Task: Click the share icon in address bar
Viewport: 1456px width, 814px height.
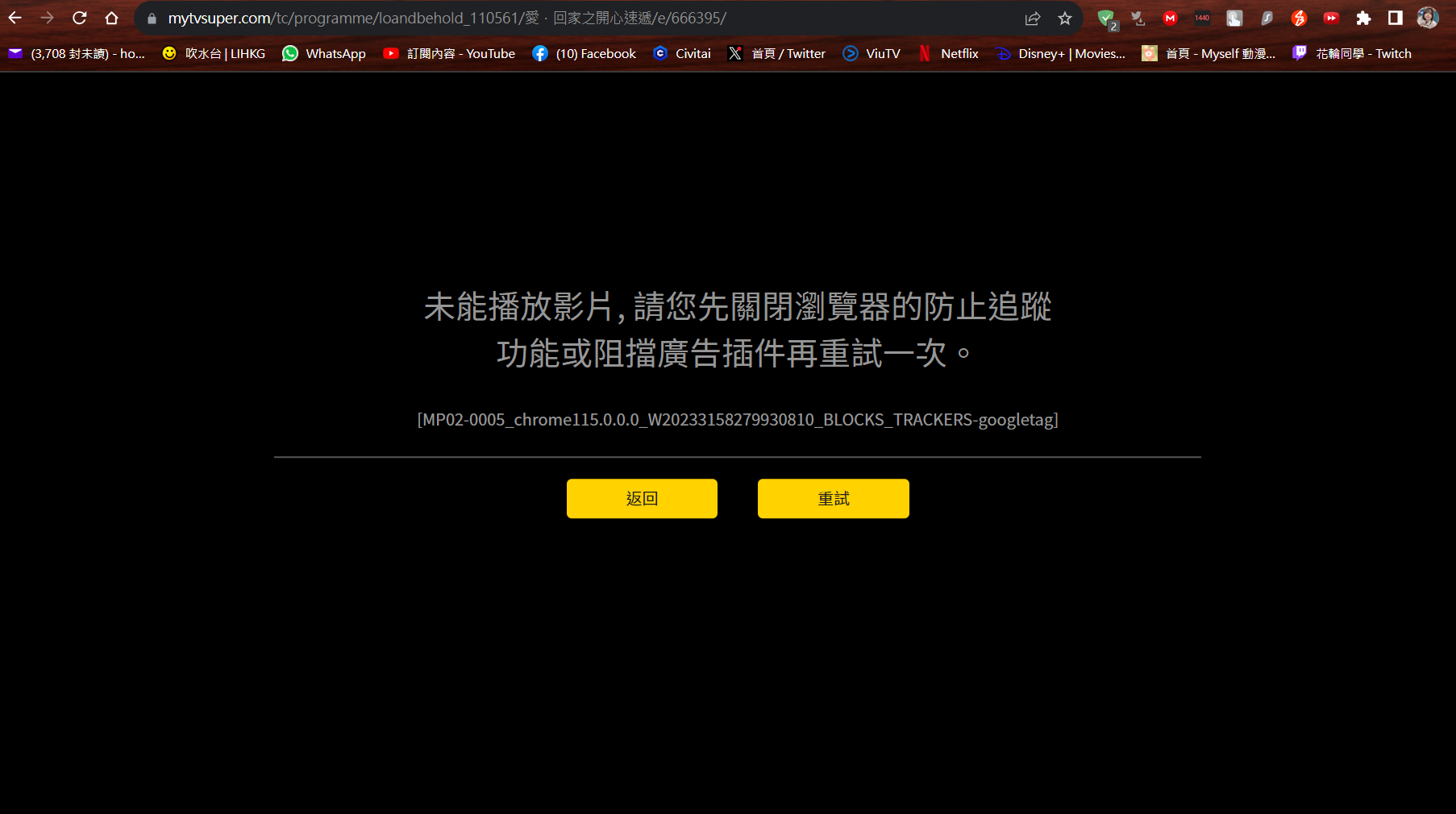Action: click(1033, 18)
